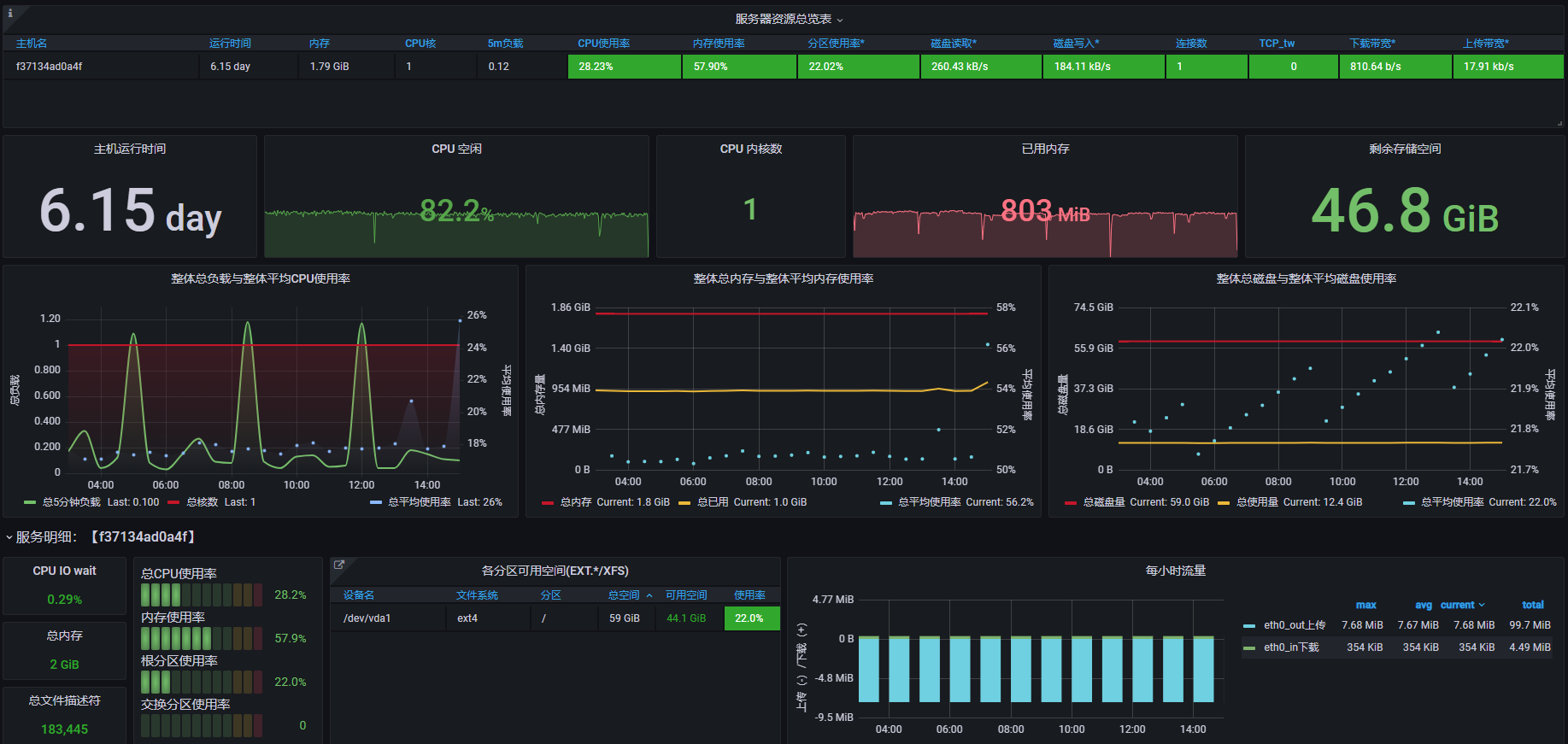Sort traffic legend by max column
Screen dimensions: 1568x744
click(x=1365, y=605)
